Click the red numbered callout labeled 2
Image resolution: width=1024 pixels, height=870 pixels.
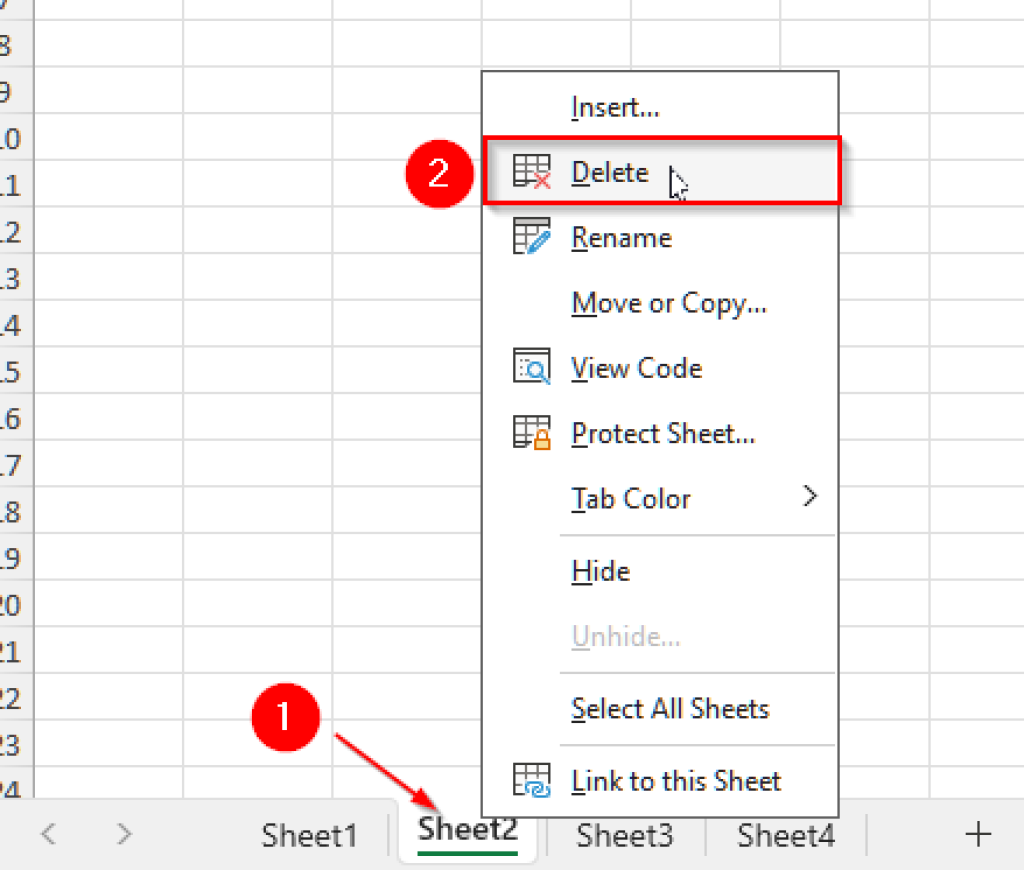(438, 173)
